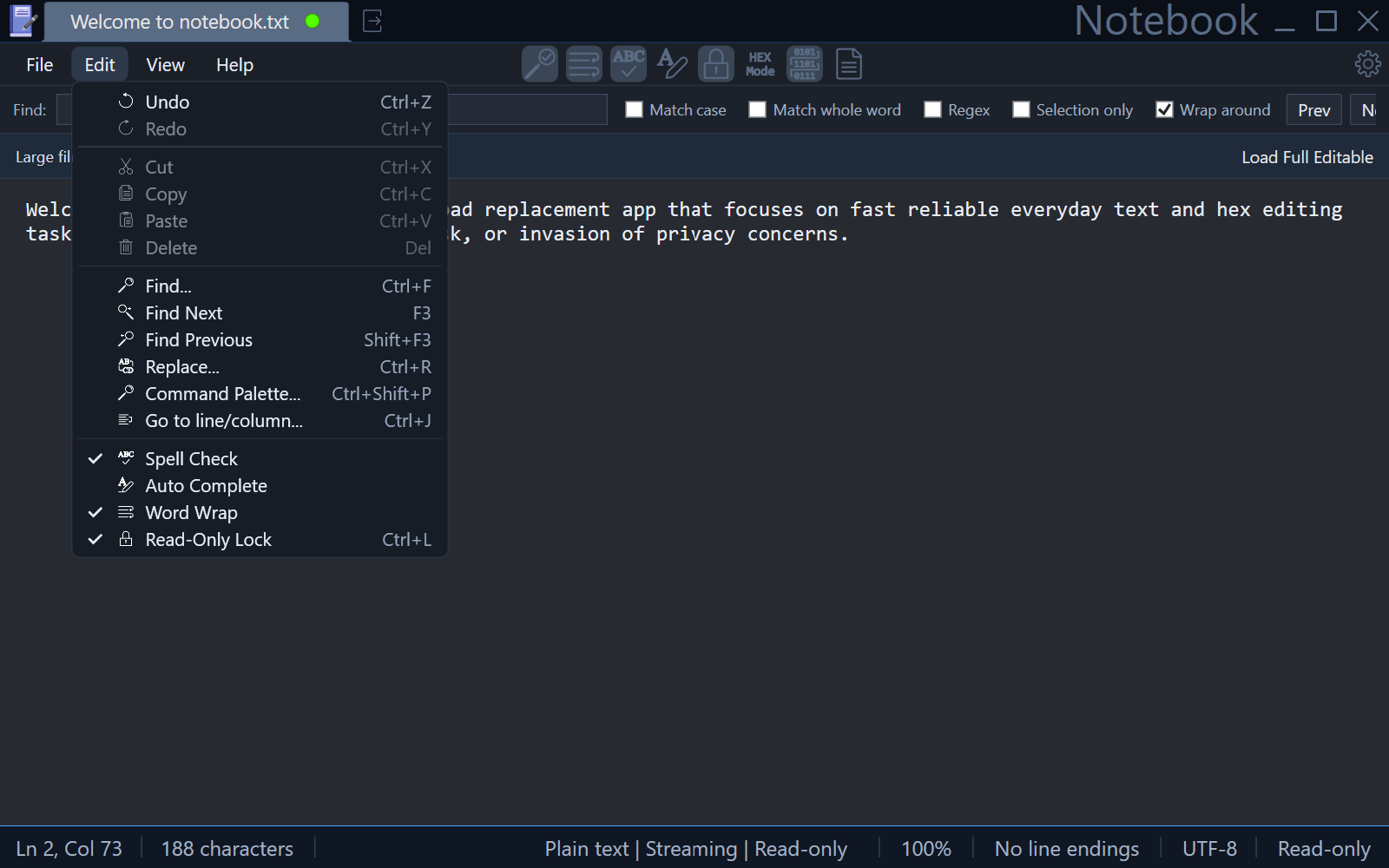Select Redo in the Edit menu
This screenshot has width=1389, height=868.
point(260,128)
